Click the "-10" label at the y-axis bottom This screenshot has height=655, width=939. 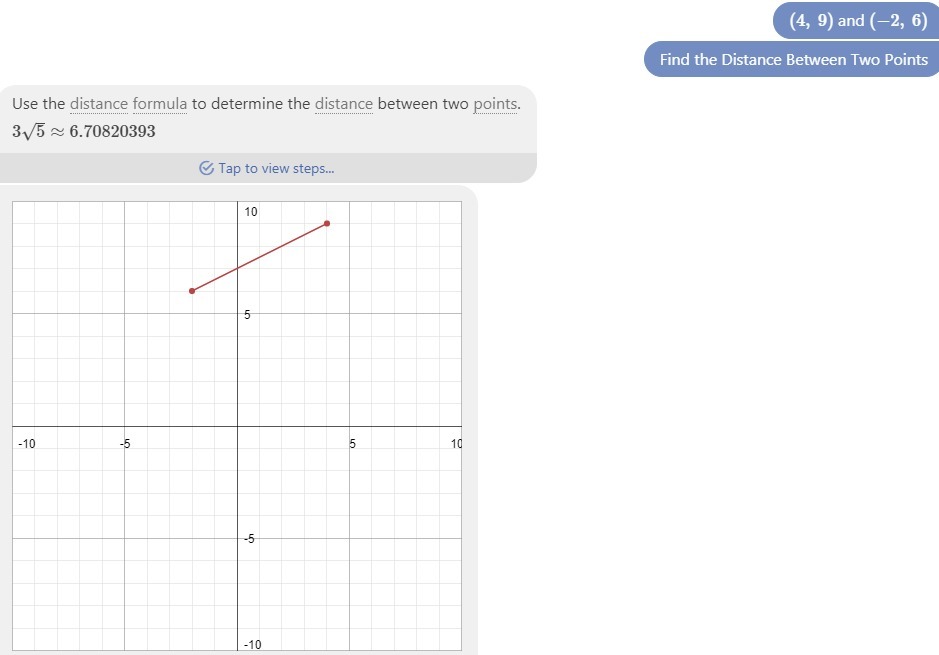pos(252,644)
